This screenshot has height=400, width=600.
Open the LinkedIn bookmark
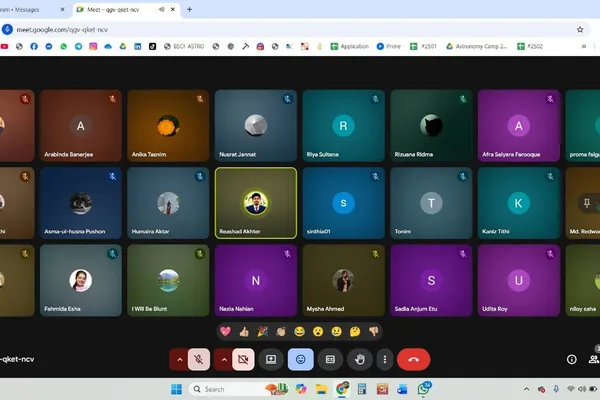tap(137, 46)
